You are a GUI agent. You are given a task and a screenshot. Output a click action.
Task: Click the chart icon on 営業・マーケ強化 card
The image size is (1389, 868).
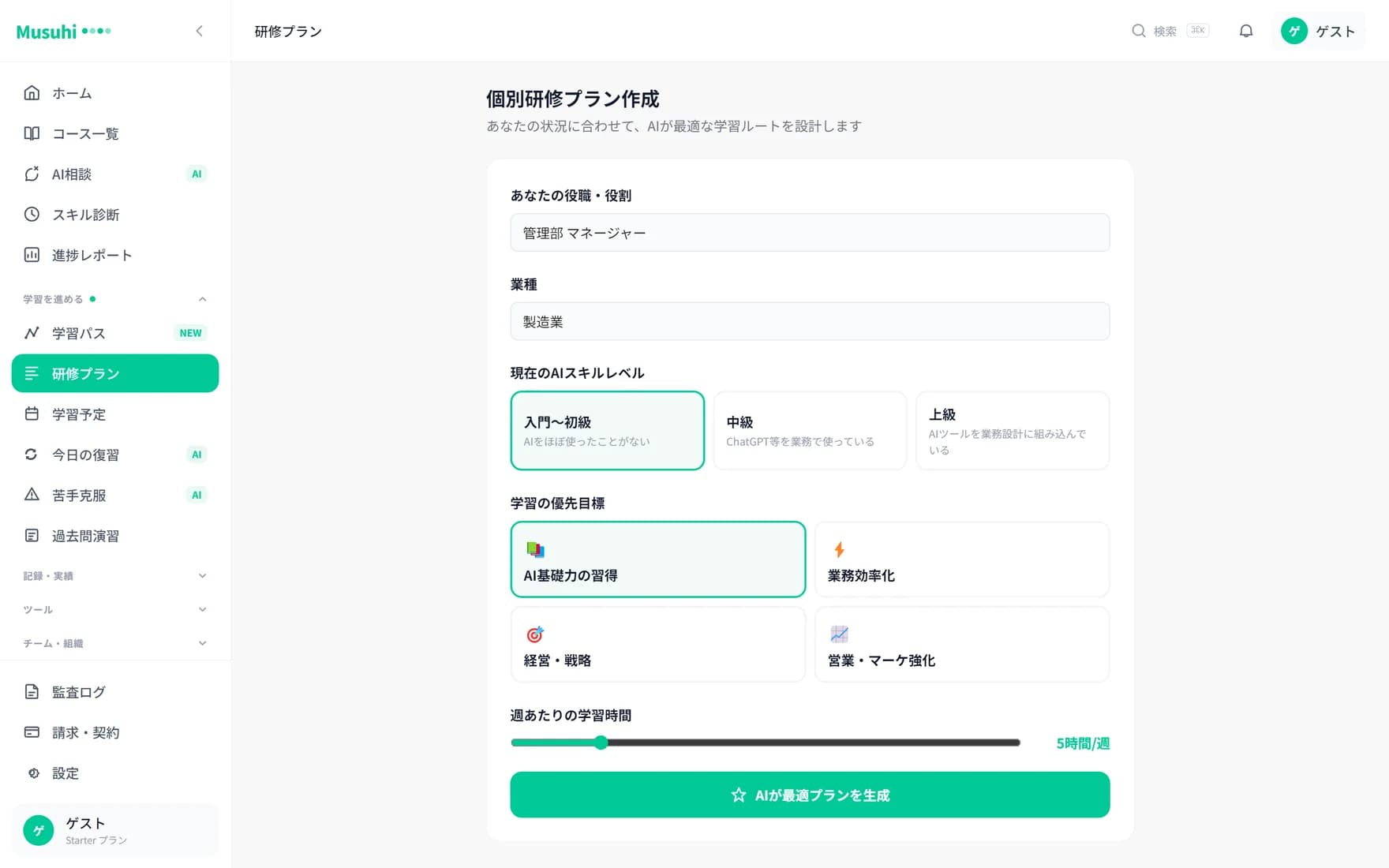coord(839,634)
